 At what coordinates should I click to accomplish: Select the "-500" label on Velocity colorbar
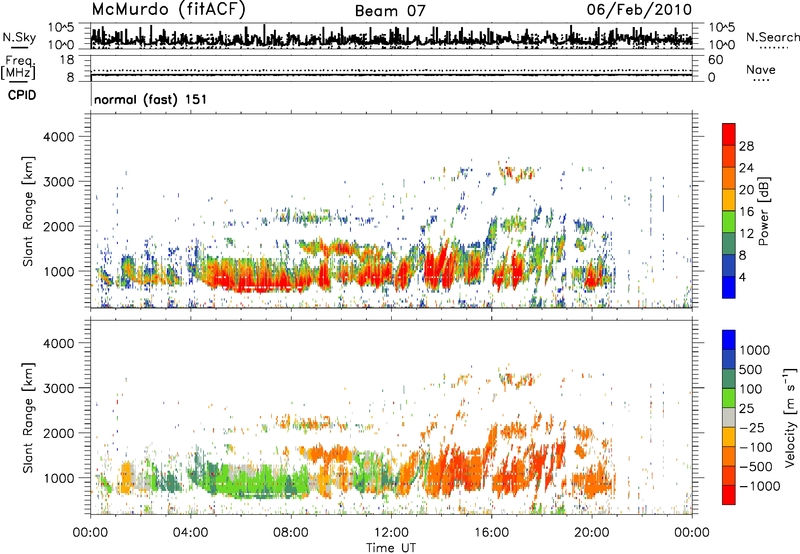point(755,467)
